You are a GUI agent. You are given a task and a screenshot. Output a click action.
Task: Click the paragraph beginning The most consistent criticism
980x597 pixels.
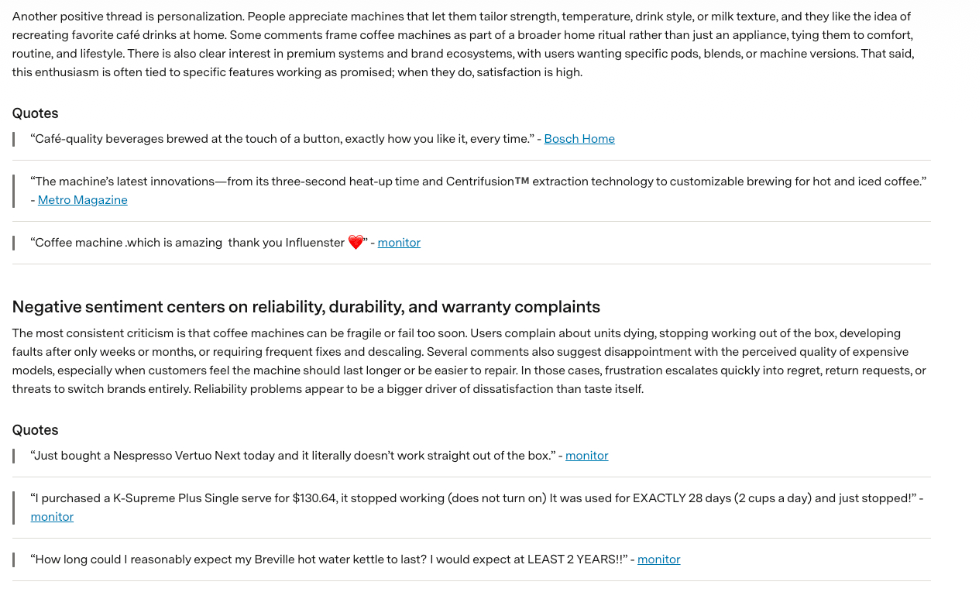469,361
